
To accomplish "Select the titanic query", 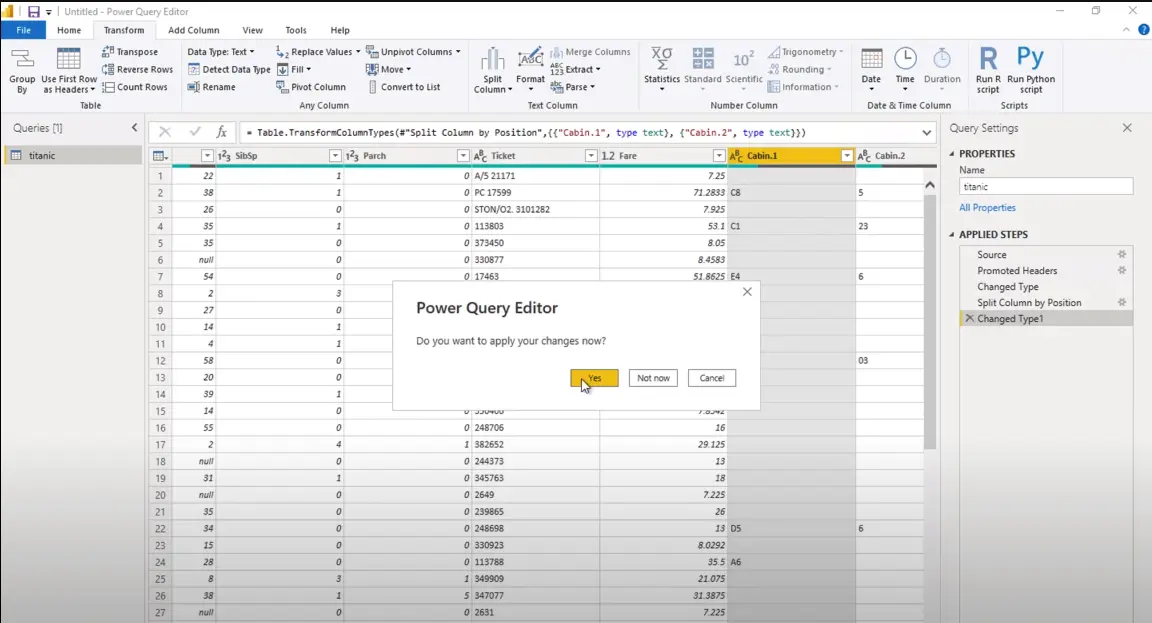I will tap(73, 156).
